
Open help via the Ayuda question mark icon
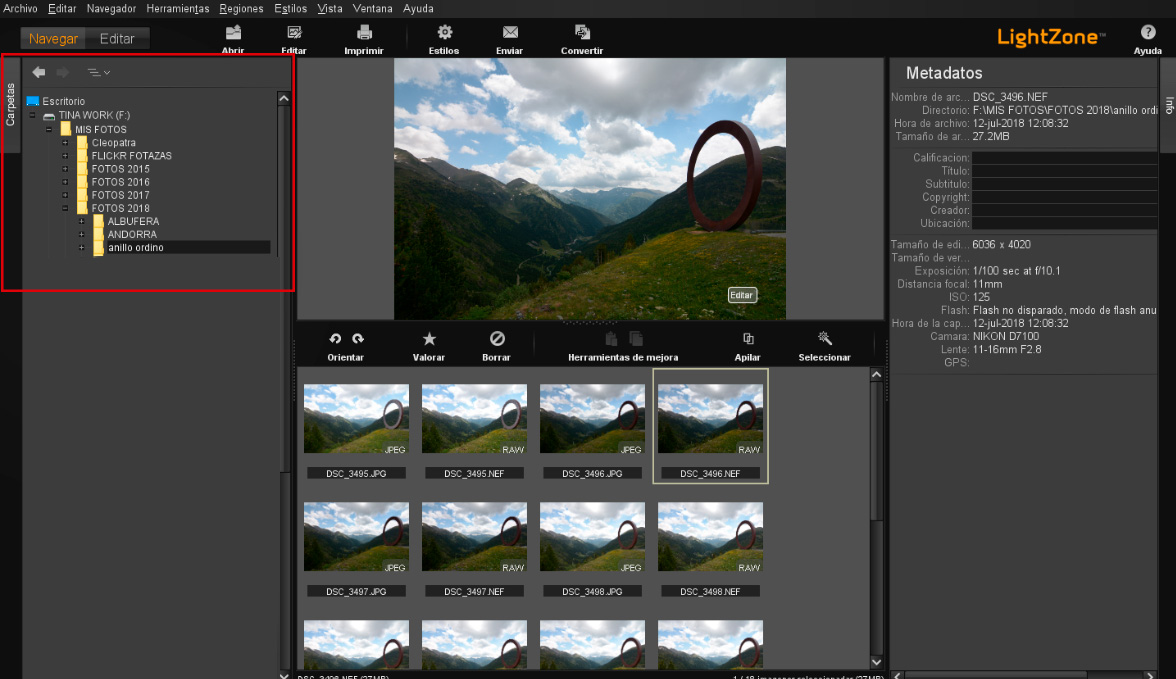pyautogui.click(x=1148, y=33)
